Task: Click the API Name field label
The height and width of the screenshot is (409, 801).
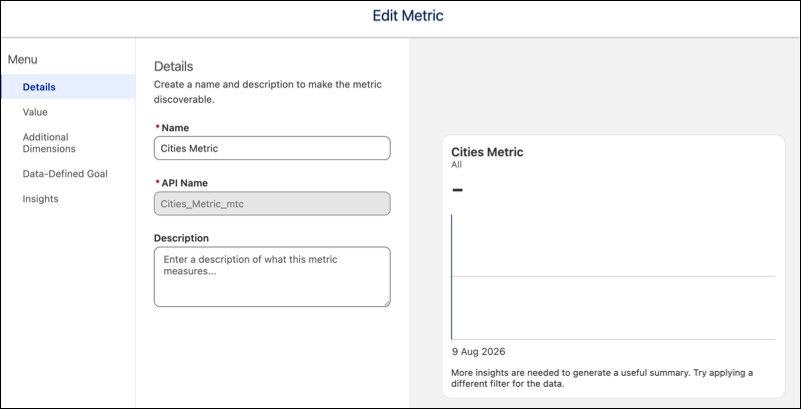Action: [x=184, y=183]
